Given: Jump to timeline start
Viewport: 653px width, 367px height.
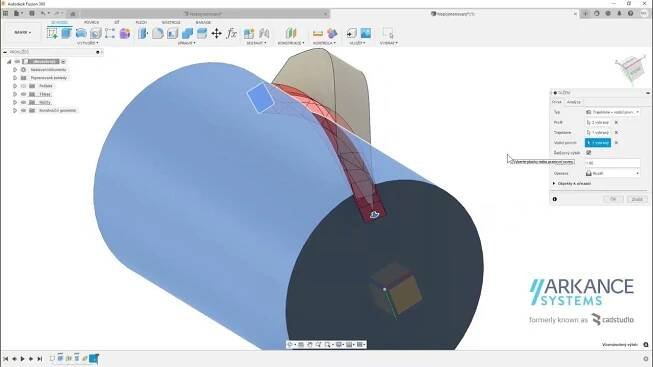Looking at the screenshot, I should [5, 359].
